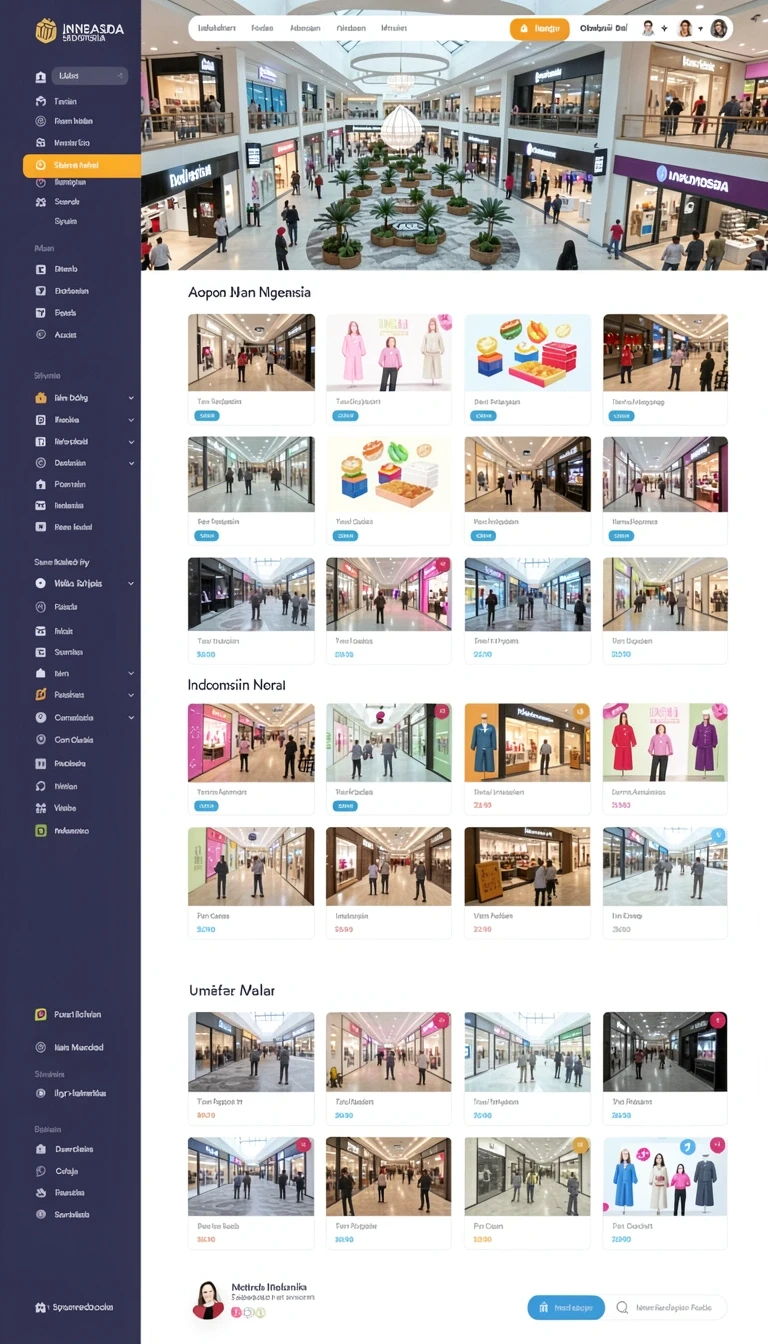Screen dimensions: 768x1344
Task: Click inside the sidebar field at the top of the menu
Action: 89,75
